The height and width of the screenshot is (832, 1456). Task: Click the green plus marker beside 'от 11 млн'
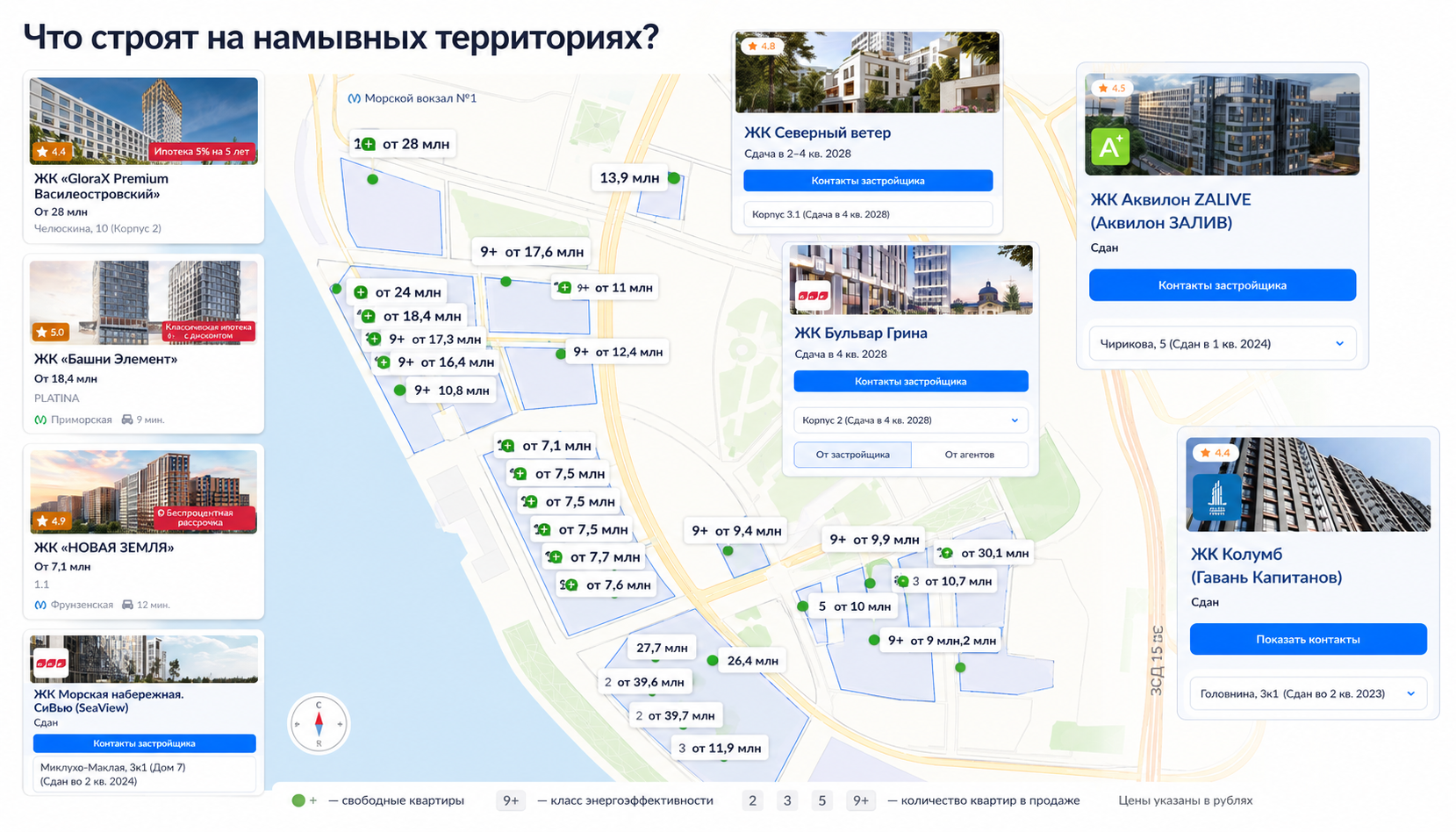[x=564, y=287]
